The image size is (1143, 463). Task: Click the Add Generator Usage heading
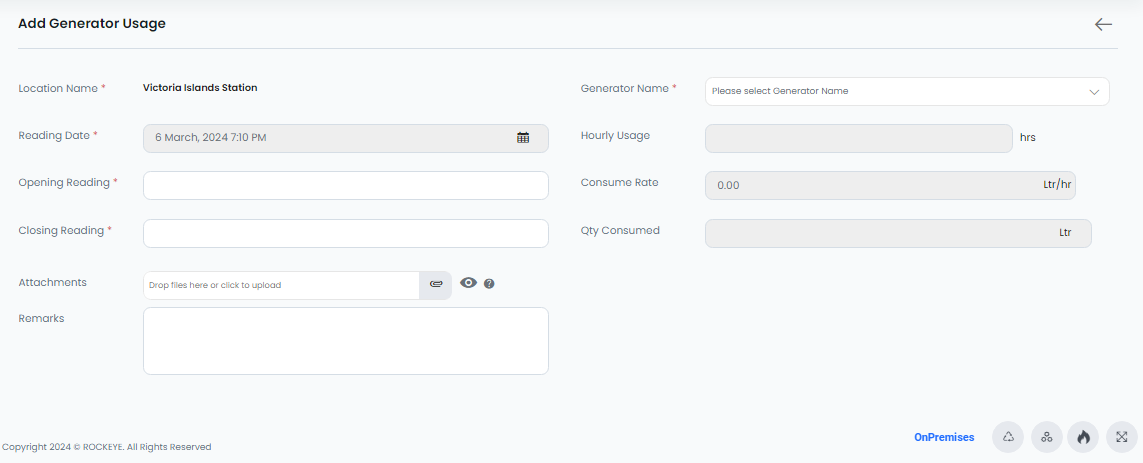point(92,23)
